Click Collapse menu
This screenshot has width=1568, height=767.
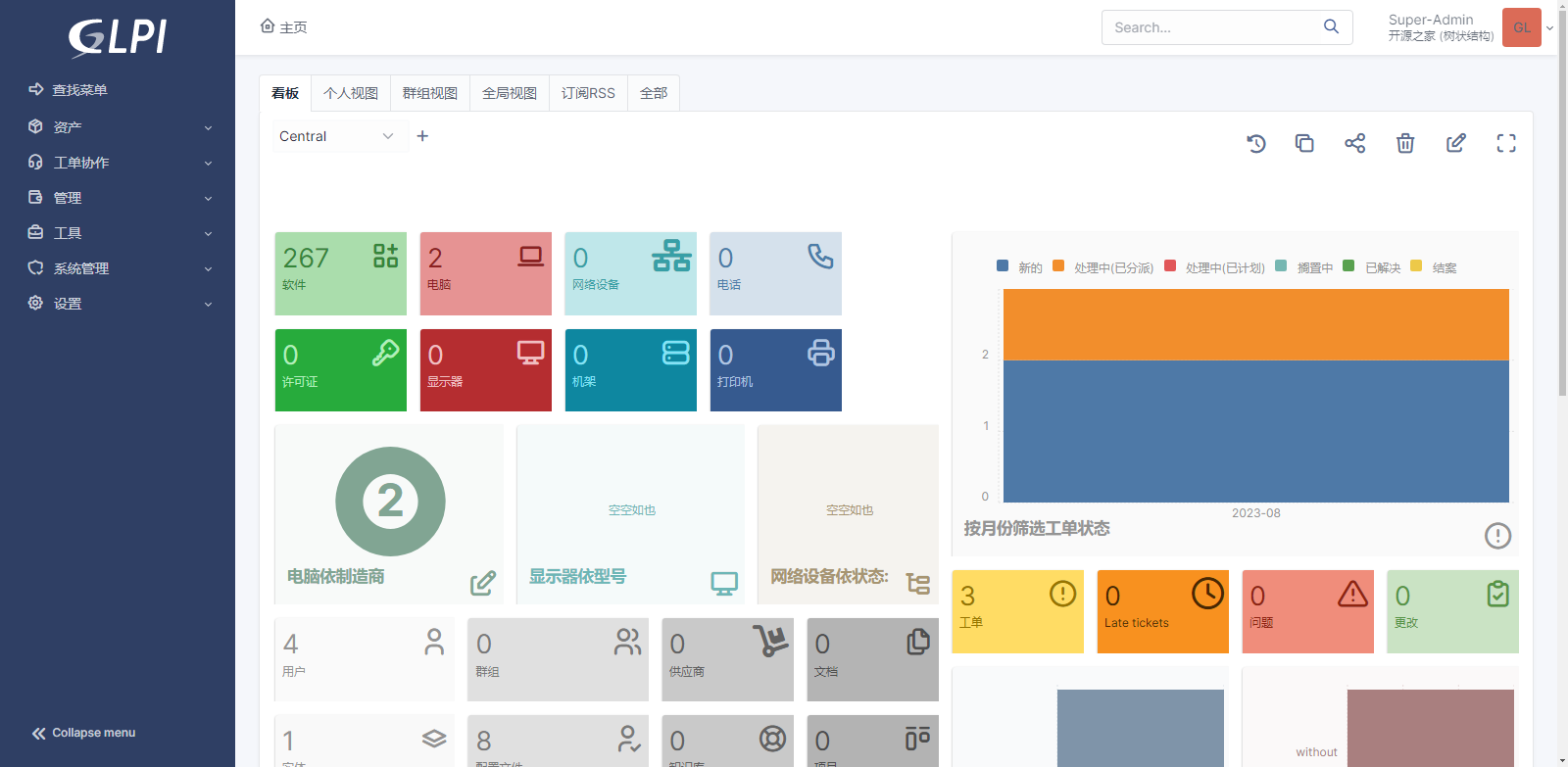pyautogui.click(x=83, y=733)
